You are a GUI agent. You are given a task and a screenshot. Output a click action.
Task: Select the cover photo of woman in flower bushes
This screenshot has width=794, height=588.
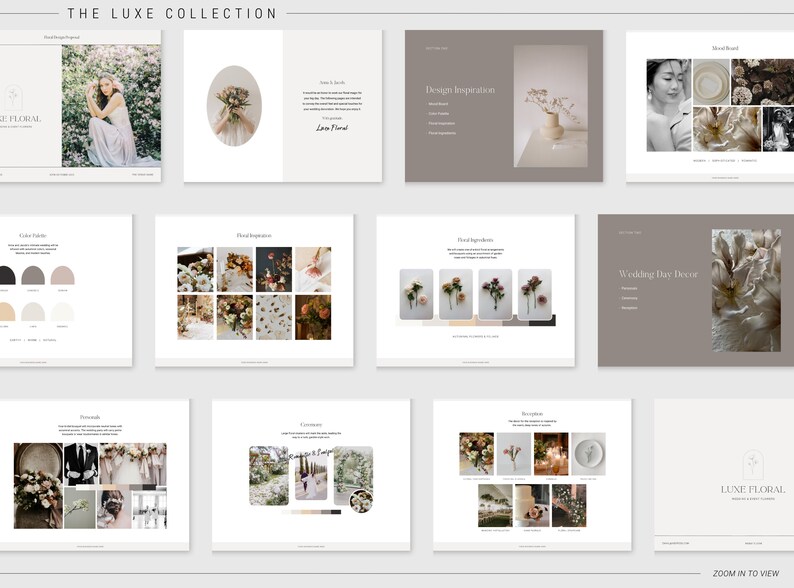111,105
